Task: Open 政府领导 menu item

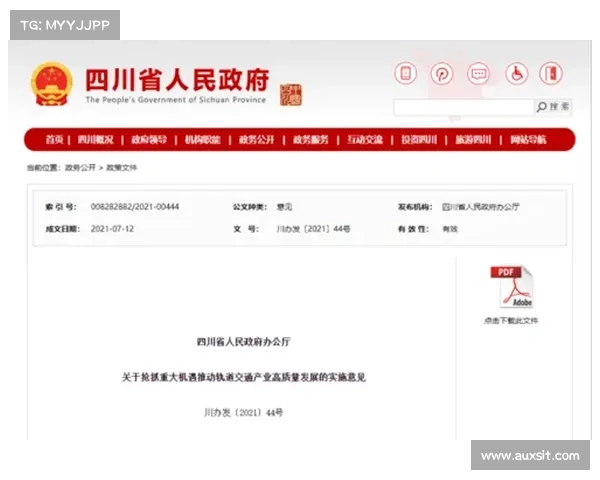Action: 149,139
